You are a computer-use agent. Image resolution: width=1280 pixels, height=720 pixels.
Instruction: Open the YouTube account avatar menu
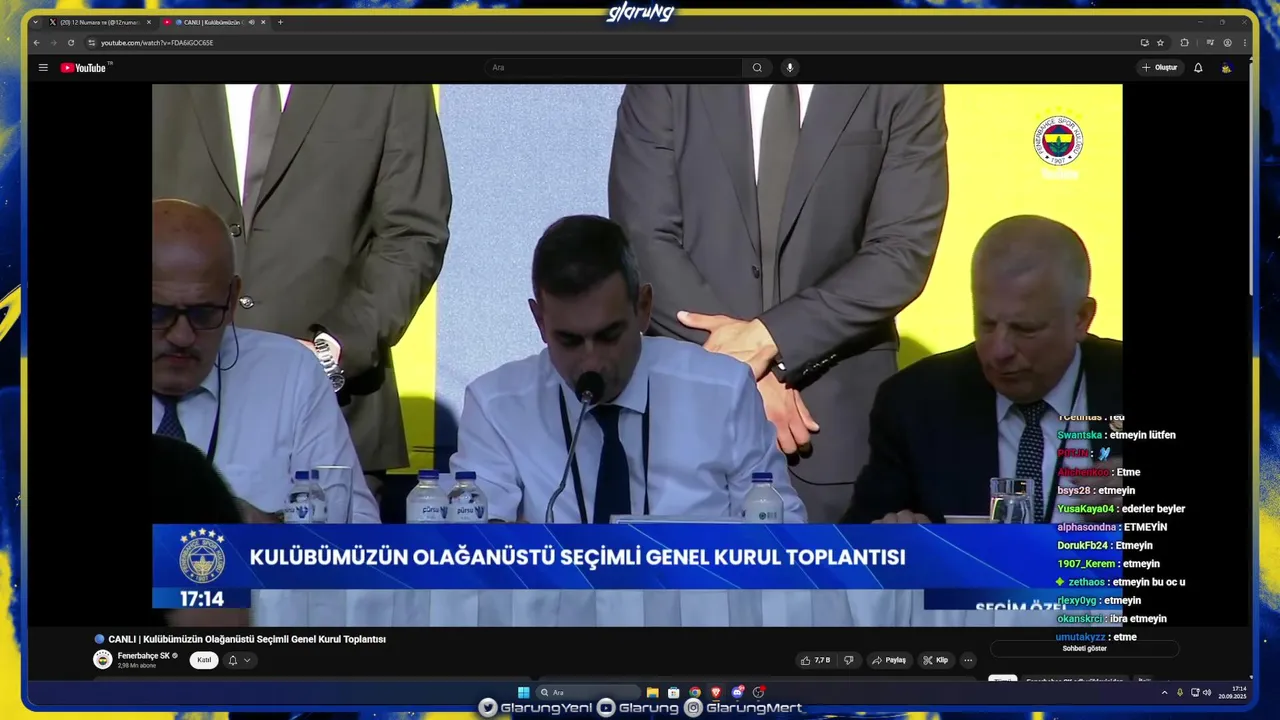[x=1227, y=68]
